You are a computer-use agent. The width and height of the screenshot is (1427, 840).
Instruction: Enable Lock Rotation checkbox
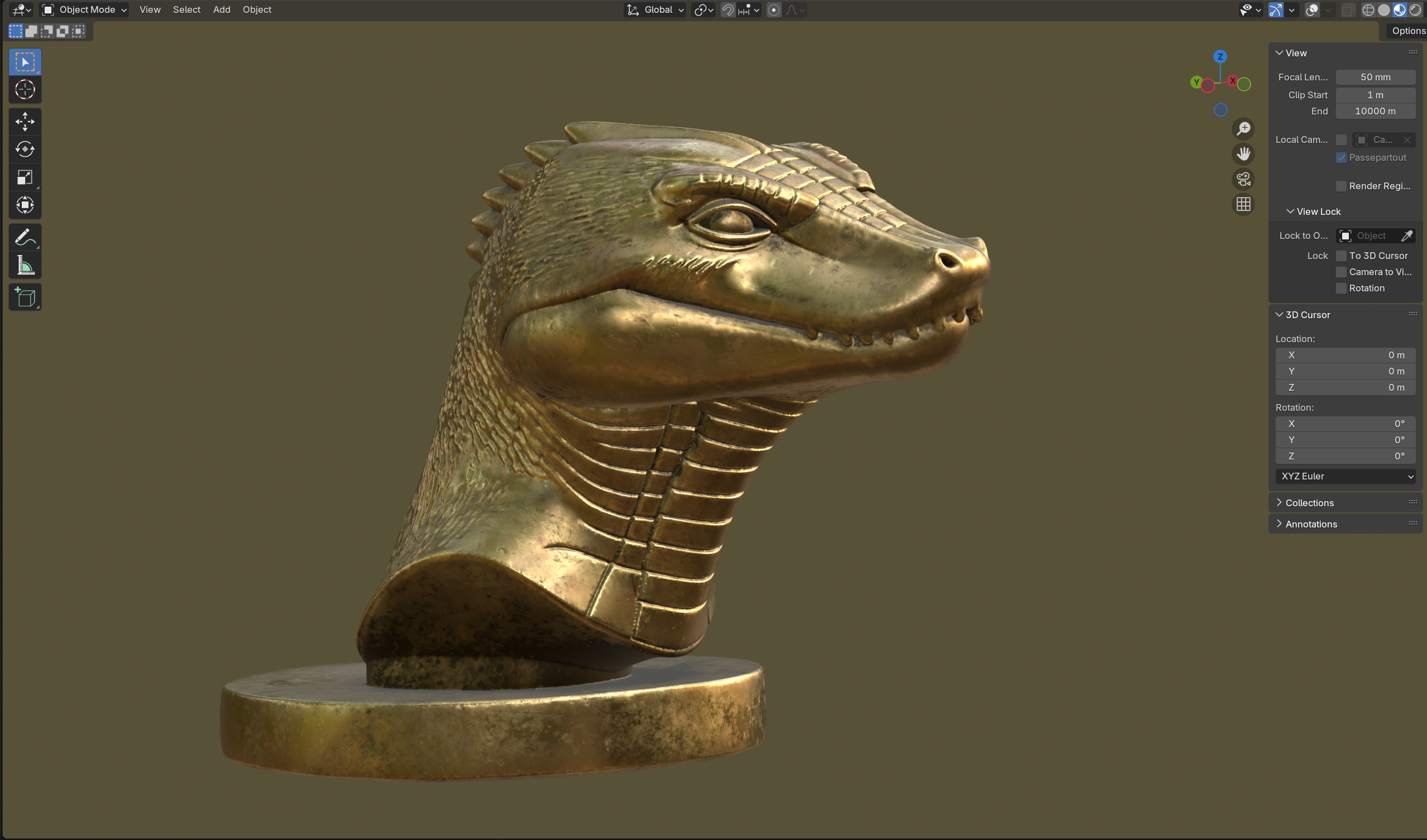1341,288
